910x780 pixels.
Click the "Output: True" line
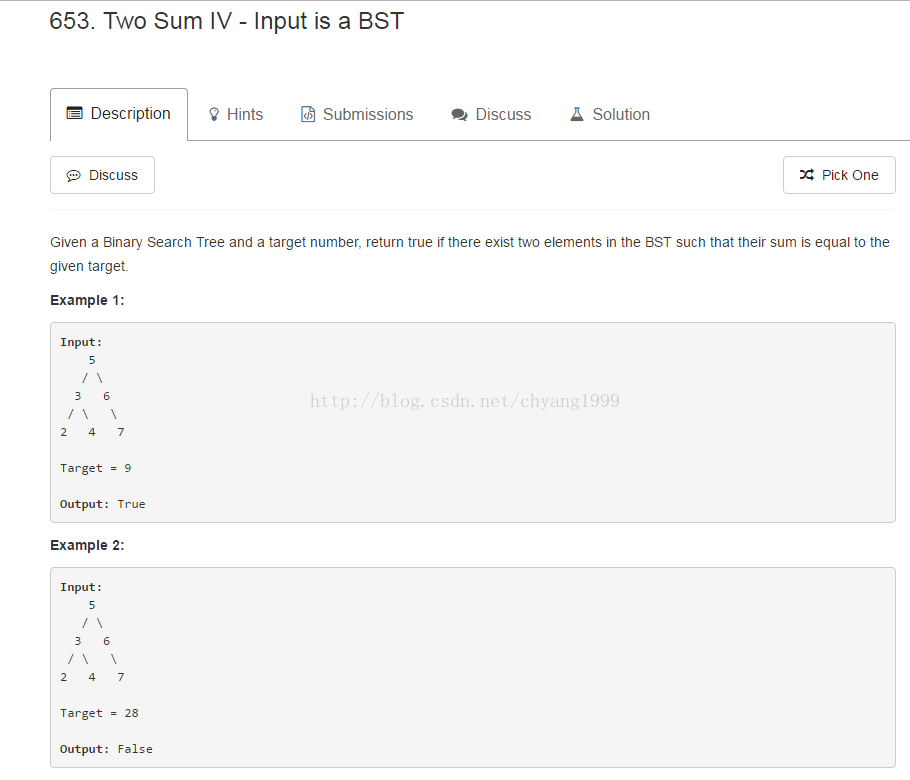pyautogui.click(x=102, y=504)
